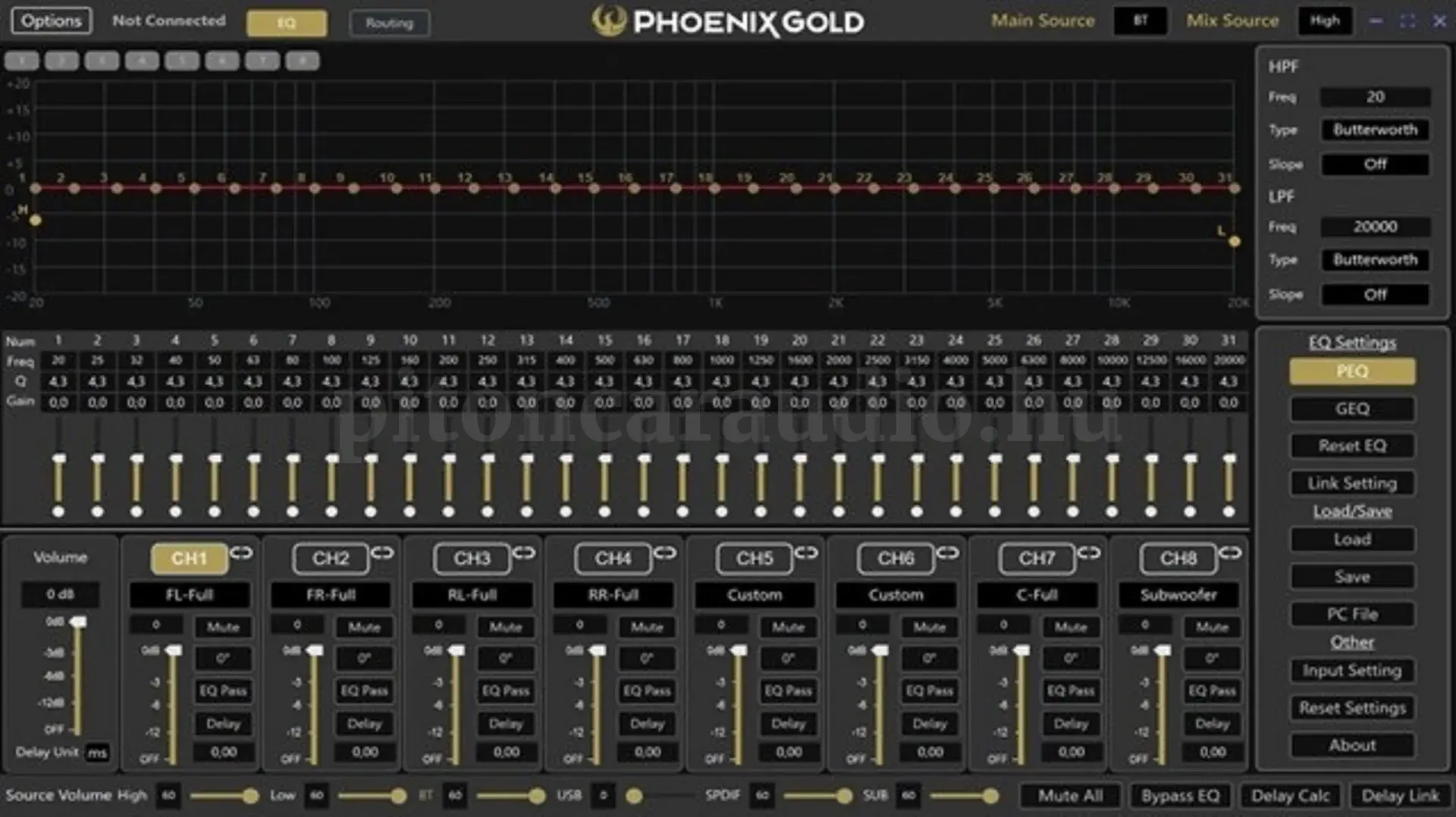Click the master Volume slider handle
Screen dimensions: 1456x817
tap(77, 622)
